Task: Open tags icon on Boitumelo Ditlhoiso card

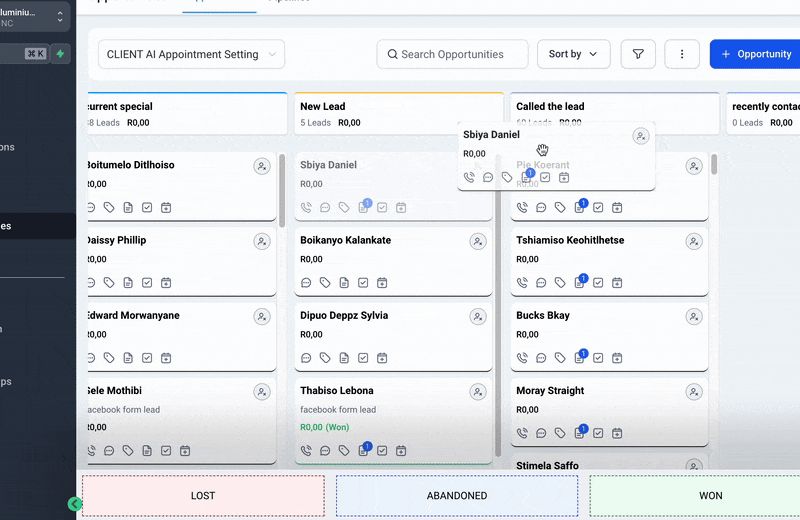Action: (109, 207)
